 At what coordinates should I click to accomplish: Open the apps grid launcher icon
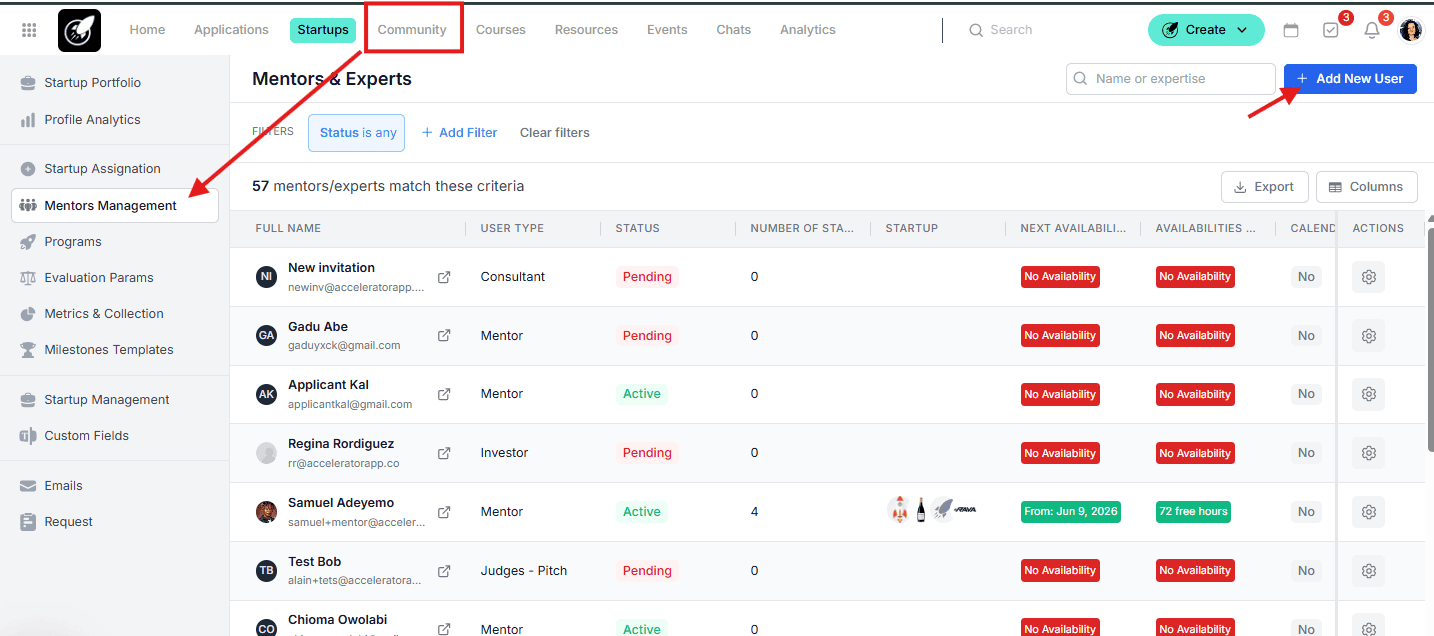pyautogui.click(x=29, y=30)
